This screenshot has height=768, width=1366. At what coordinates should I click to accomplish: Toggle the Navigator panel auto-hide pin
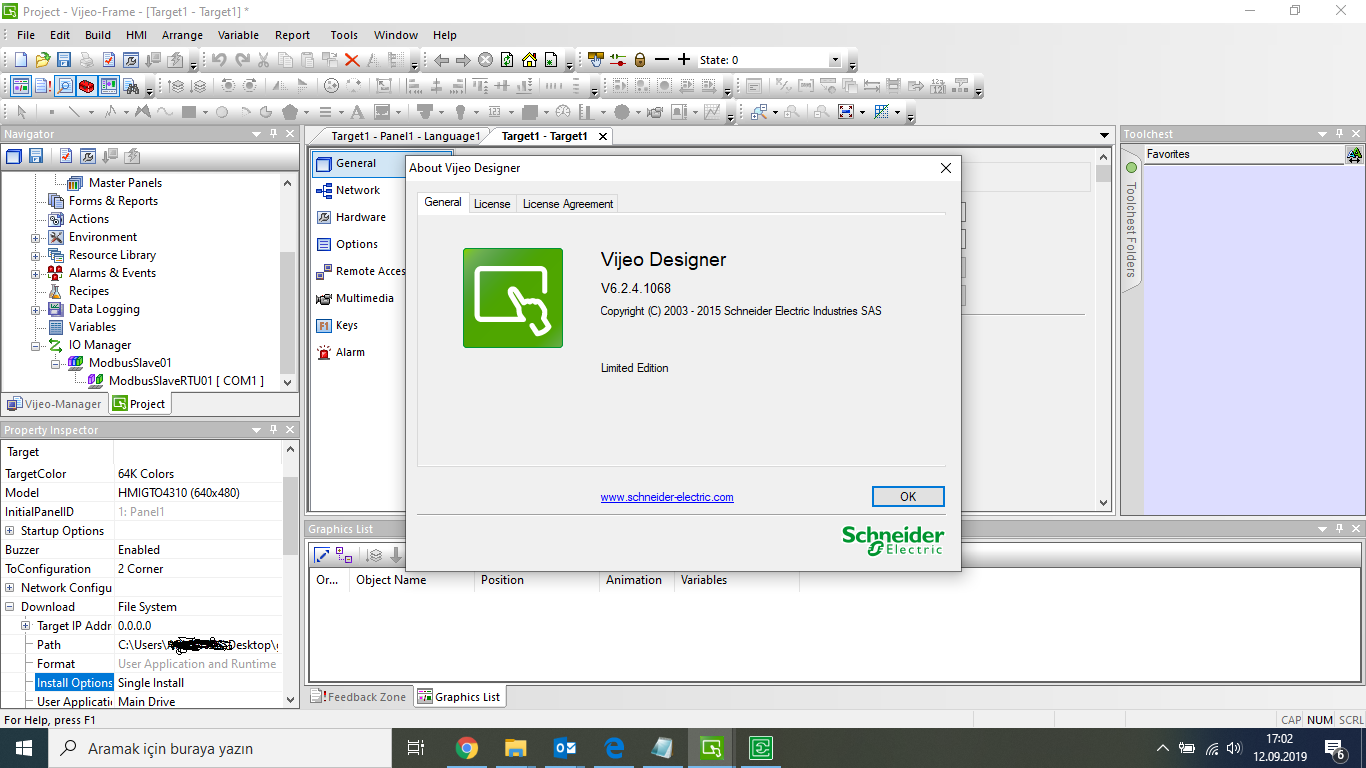click(x=272, y=134)
